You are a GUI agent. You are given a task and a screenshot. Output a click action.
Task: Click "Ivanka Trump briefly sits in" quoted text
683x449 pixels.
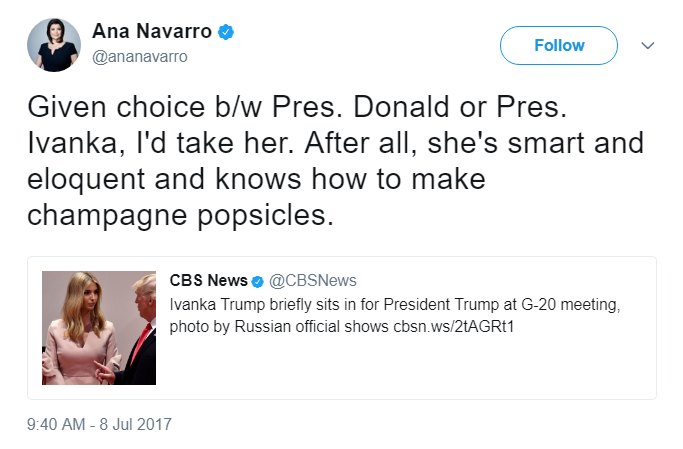(260, 305)
